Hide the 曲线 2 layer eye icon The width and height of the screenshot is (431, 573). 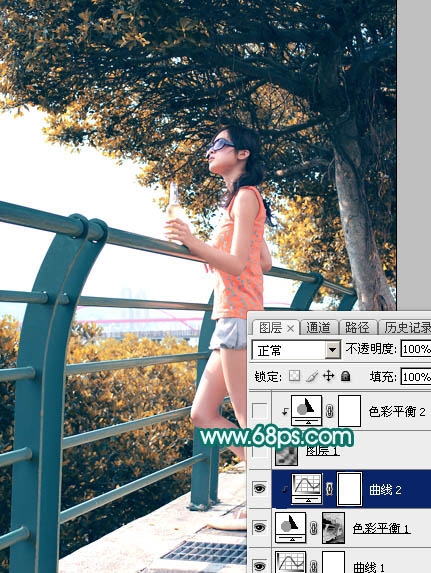tap(260, 489)
